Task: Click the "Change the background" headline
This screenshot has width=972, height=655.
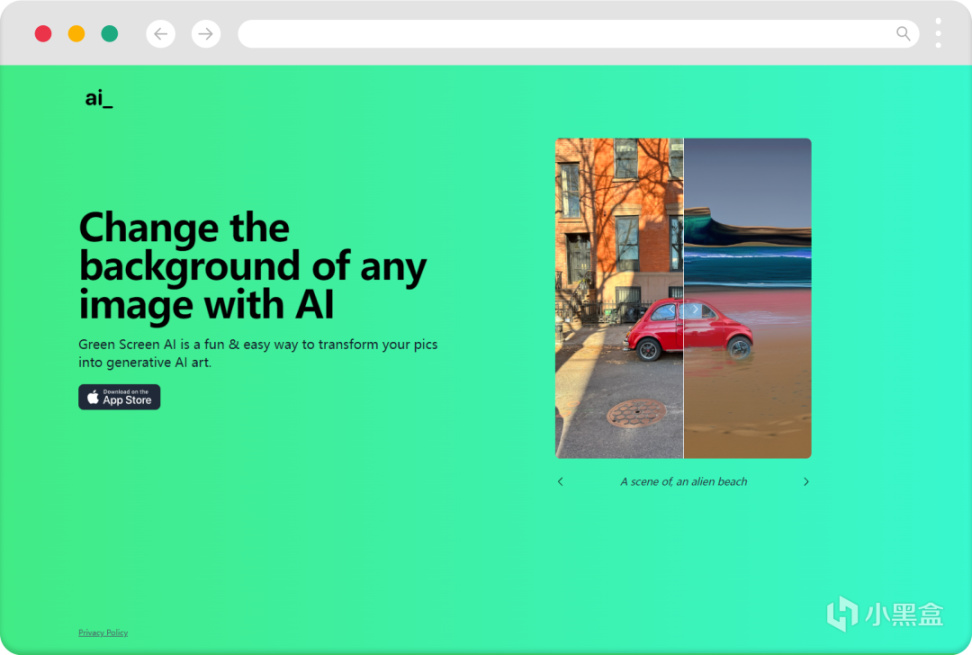Action: [x=252, y=266]
